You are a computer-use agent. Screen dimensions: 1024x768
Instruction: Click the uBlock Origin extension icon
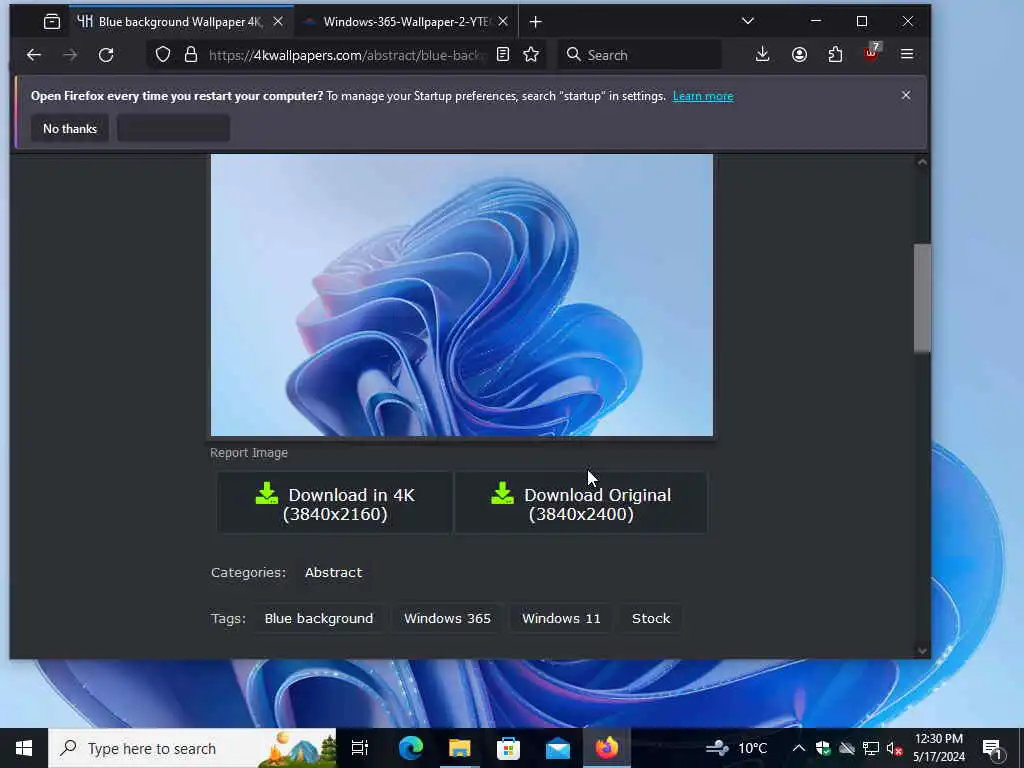point(872,53)
